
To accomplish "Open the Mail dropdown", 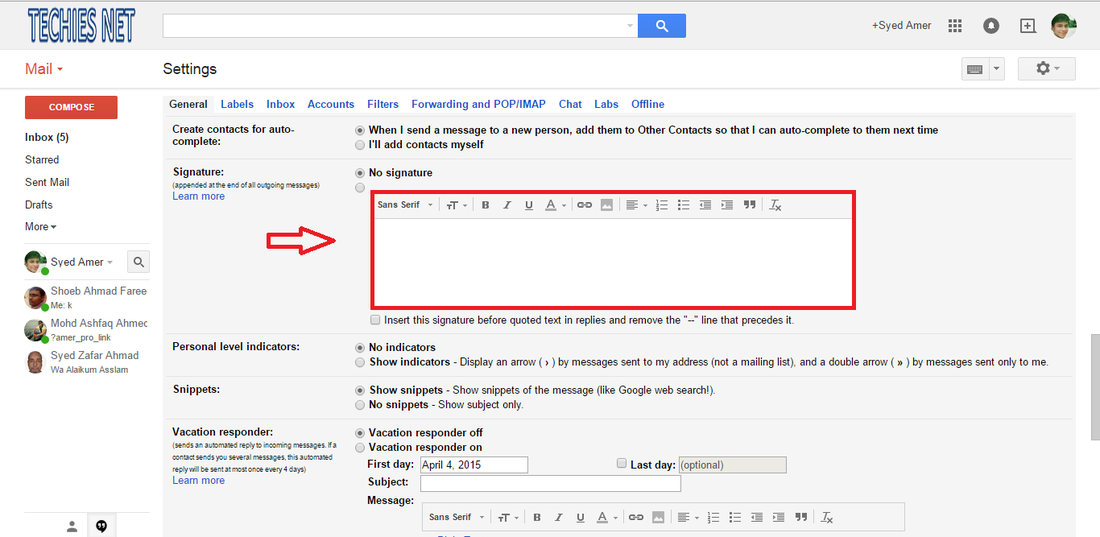I will point(44,69).
